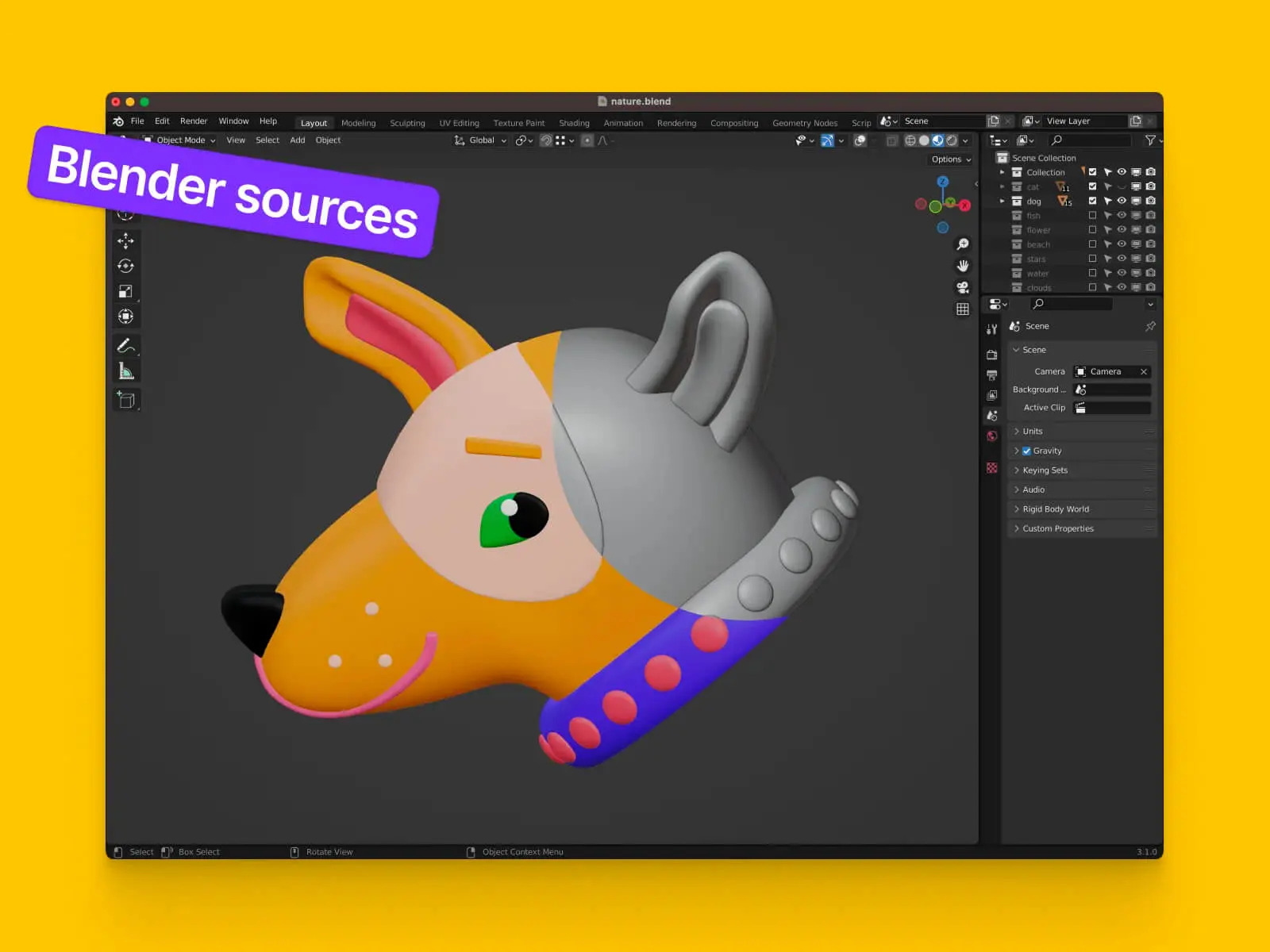The width and height of the screenshot is (1270, 952).
Task: Hide the dog collection with eye icon
Action: pyautogui.click(x=1122, y=201)
